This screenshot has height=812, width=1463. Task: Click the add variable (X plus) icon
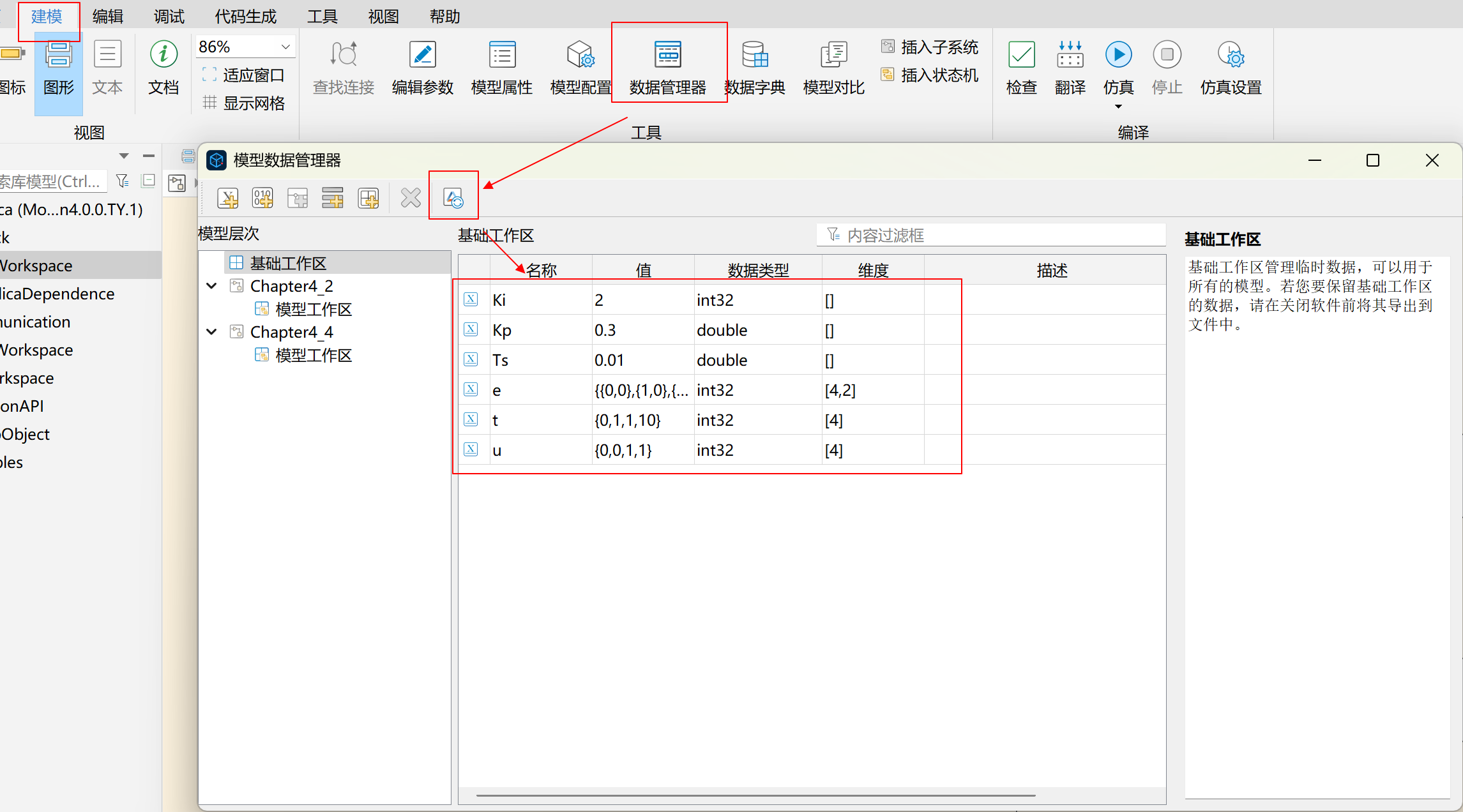click(228, 199)
